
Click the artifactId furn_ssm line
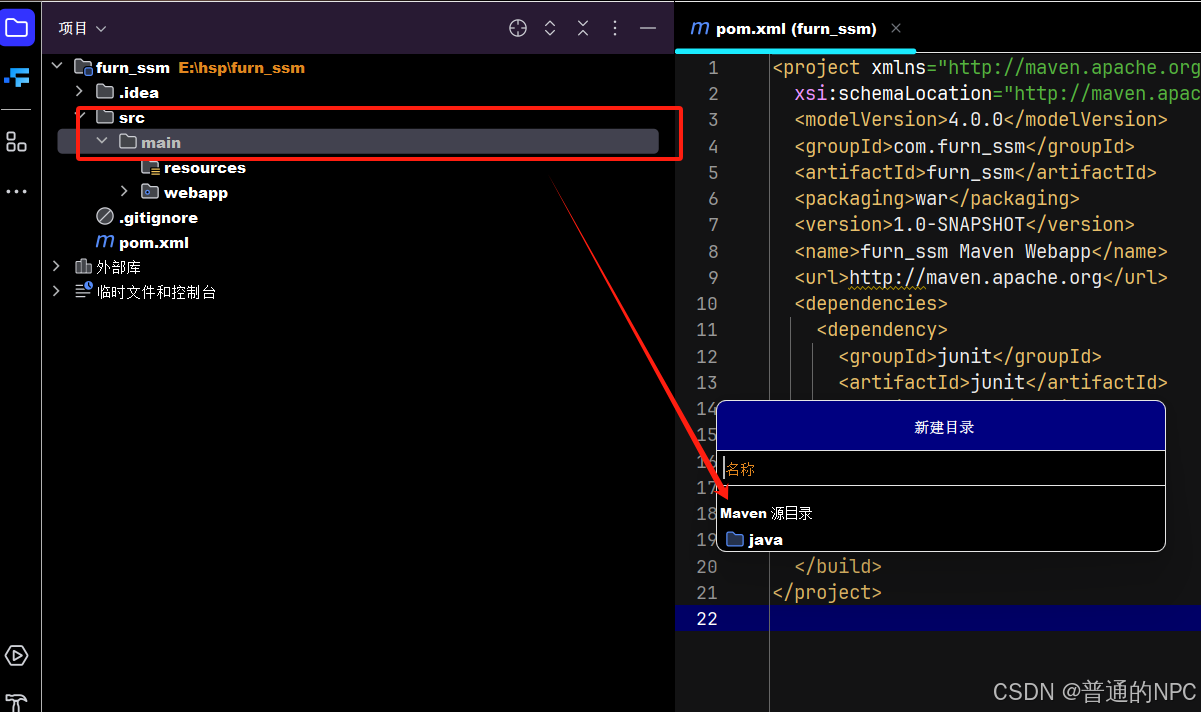[x=975, y=172]
